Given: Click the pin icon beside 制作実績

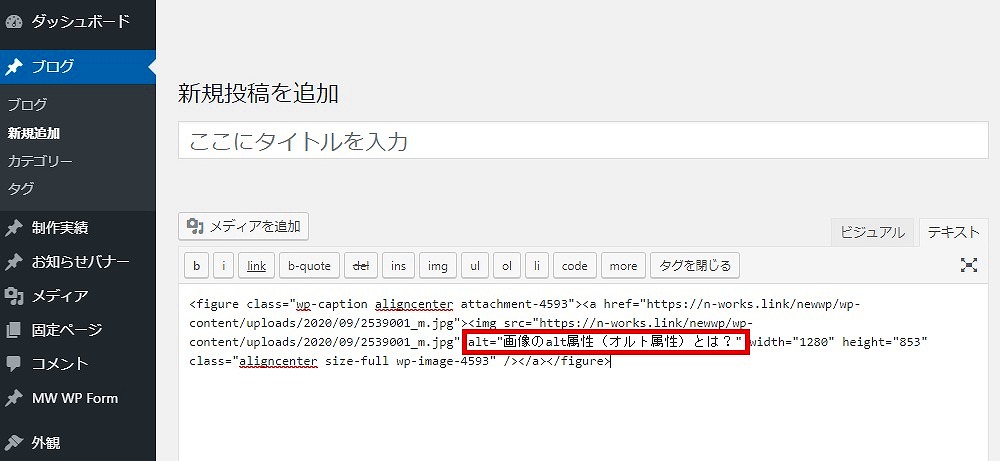Looking at the screenshot, I should (13, 228).
